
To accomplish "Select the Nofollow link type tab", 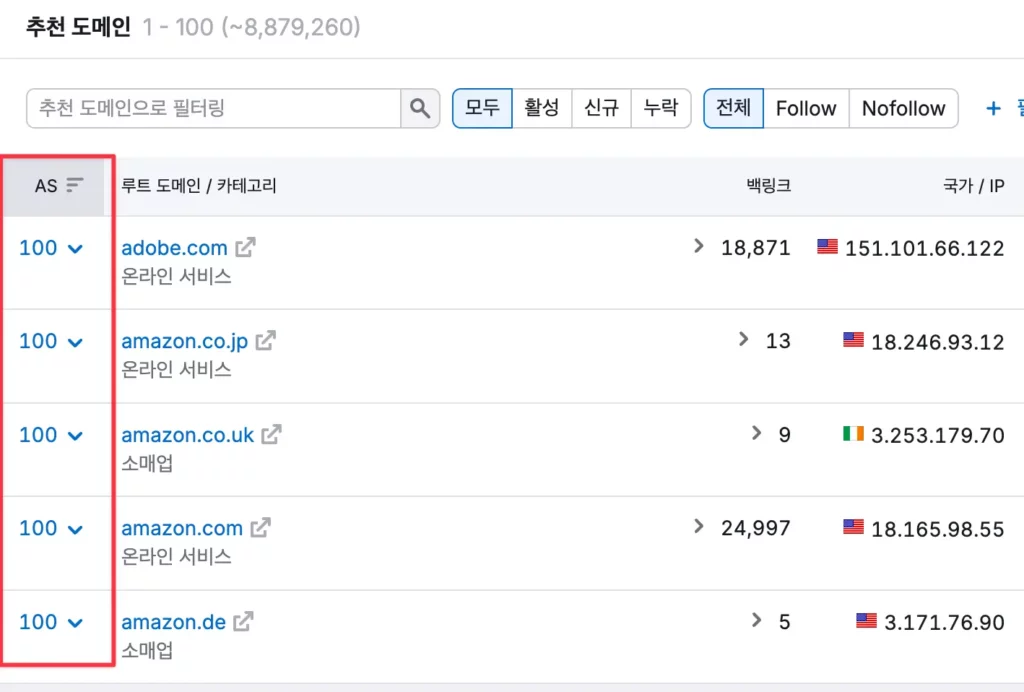I will (x=904, y=108).
